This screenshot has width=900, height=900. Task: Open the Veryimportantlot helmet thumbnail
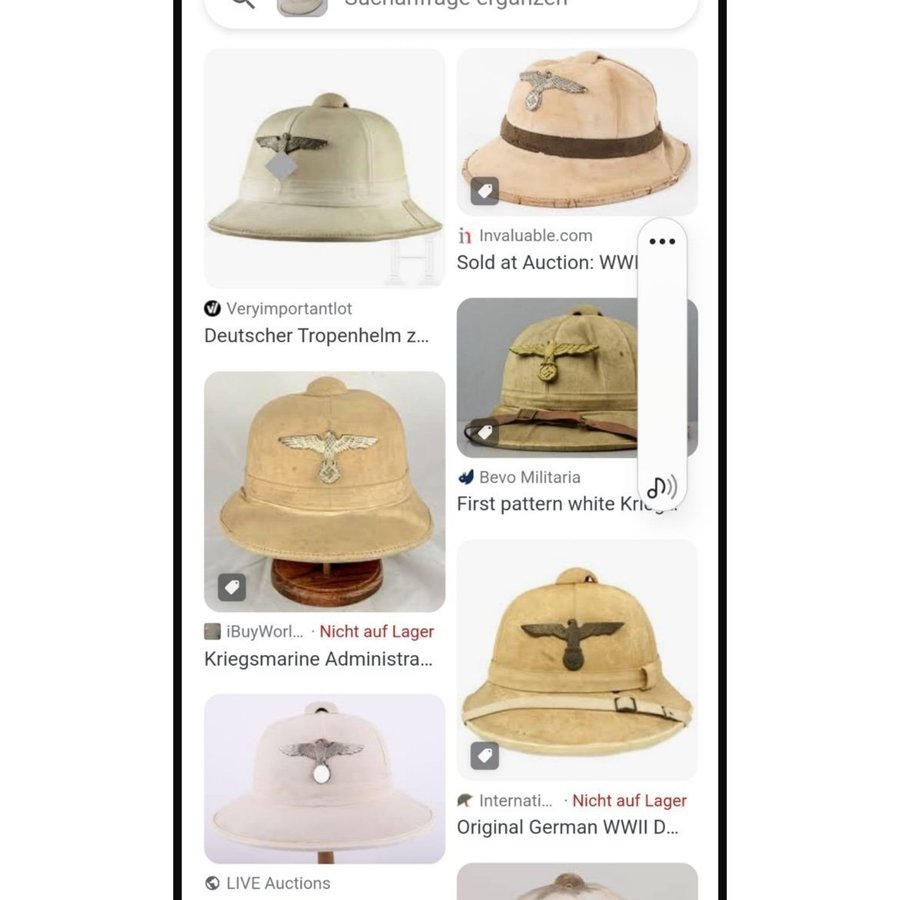(324, 168)
